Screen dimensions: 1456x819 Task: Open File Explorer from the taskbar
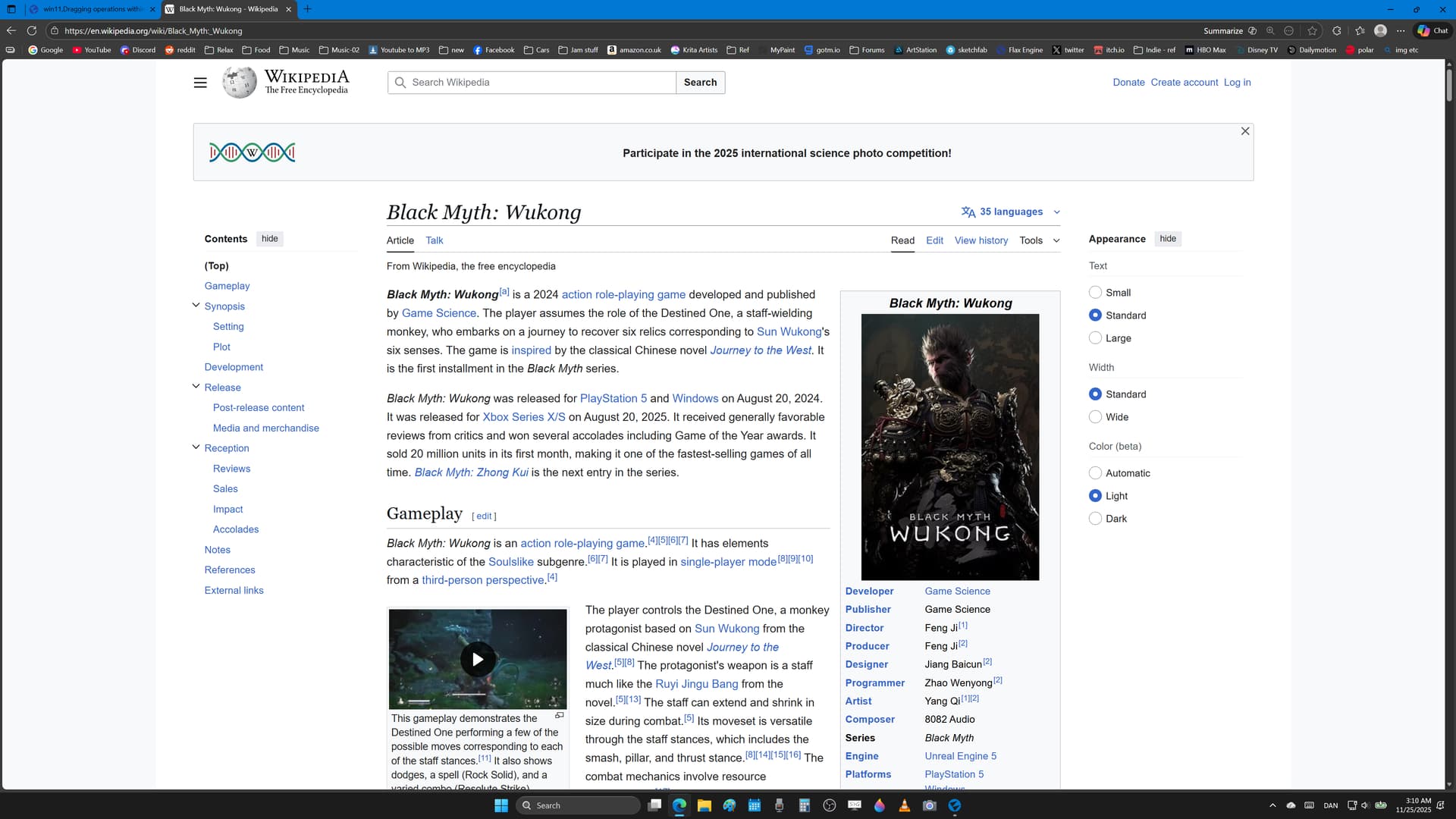tap(704, 805)
